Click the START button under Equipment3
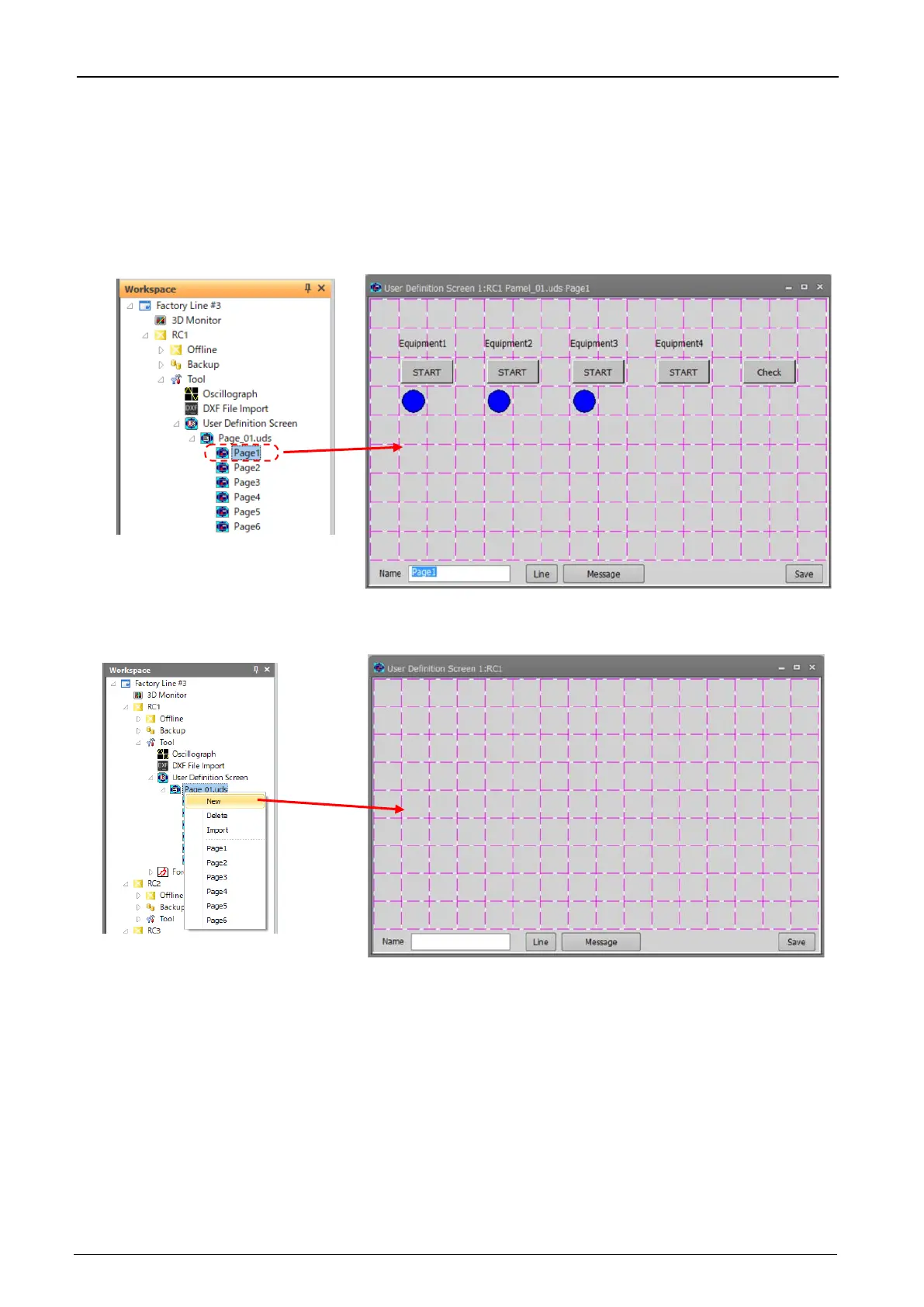 (x=597, y=373)
